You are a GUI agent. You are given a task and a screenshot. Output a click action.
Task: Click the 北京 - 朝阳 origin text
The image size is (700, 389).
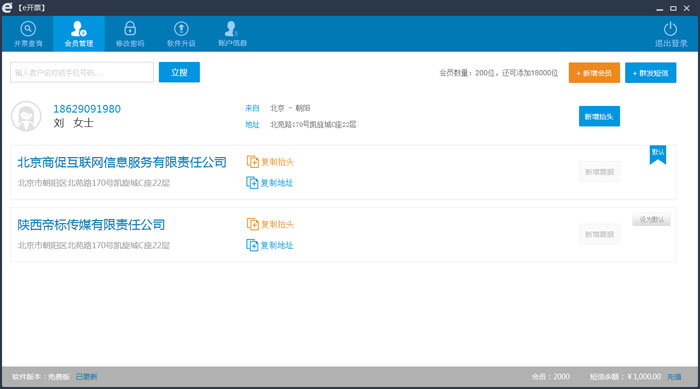click(290, 108)
